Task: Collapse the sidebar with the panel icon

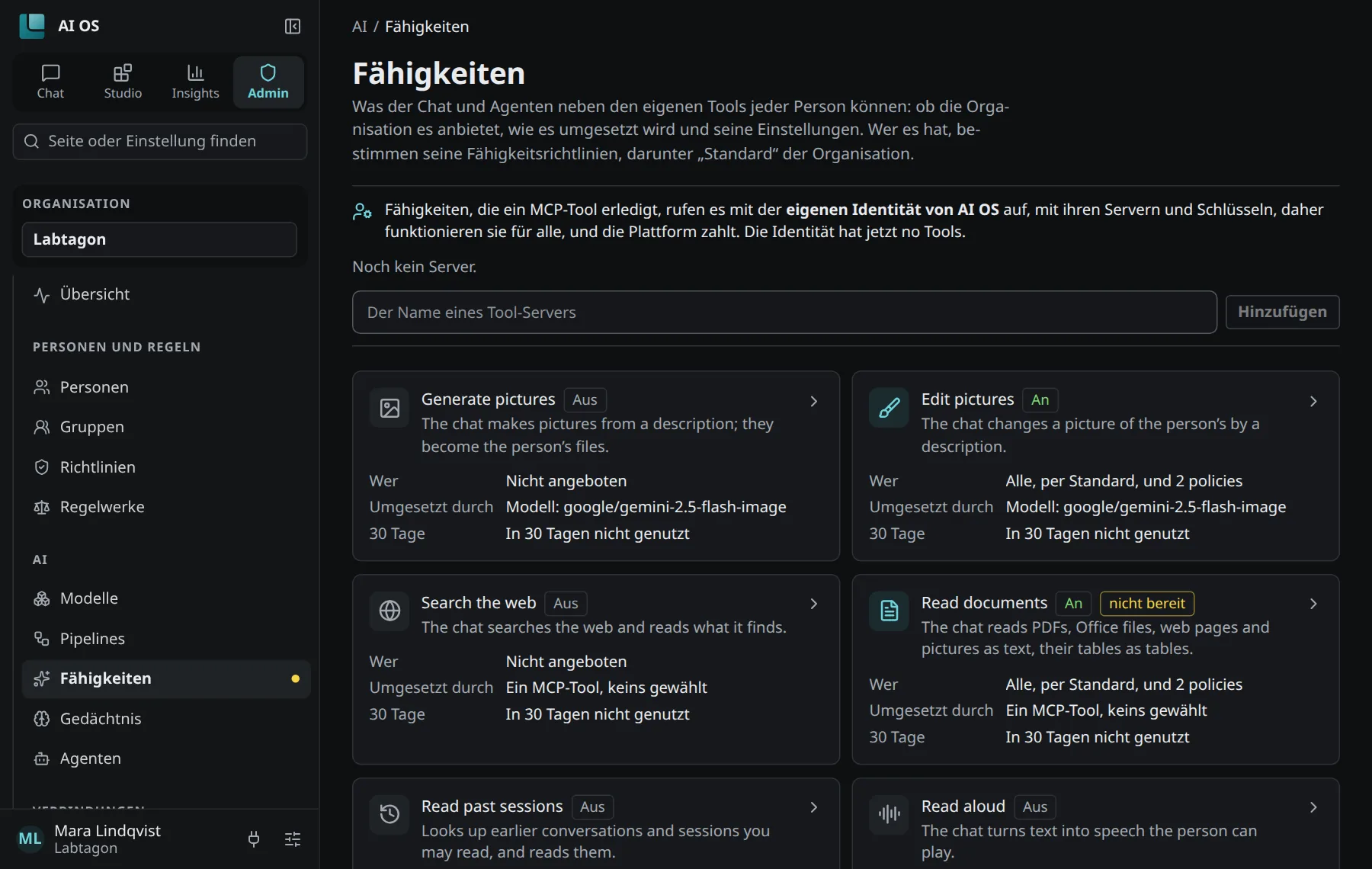Action: (x=293, y=26)
